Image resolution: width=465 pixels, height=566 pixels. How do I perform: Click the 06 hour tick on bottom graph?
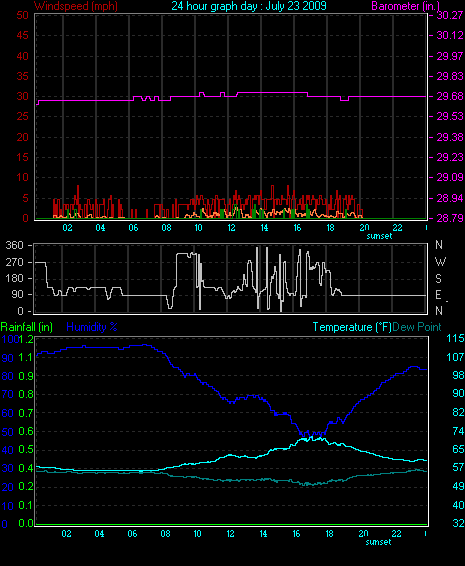(132, 534)
